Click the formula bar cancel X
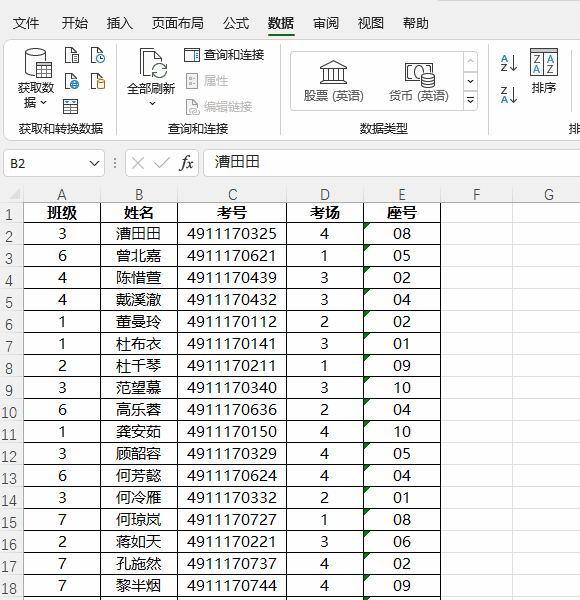The image size is (580, 600). pyautogui.click(x=138, y=163)
